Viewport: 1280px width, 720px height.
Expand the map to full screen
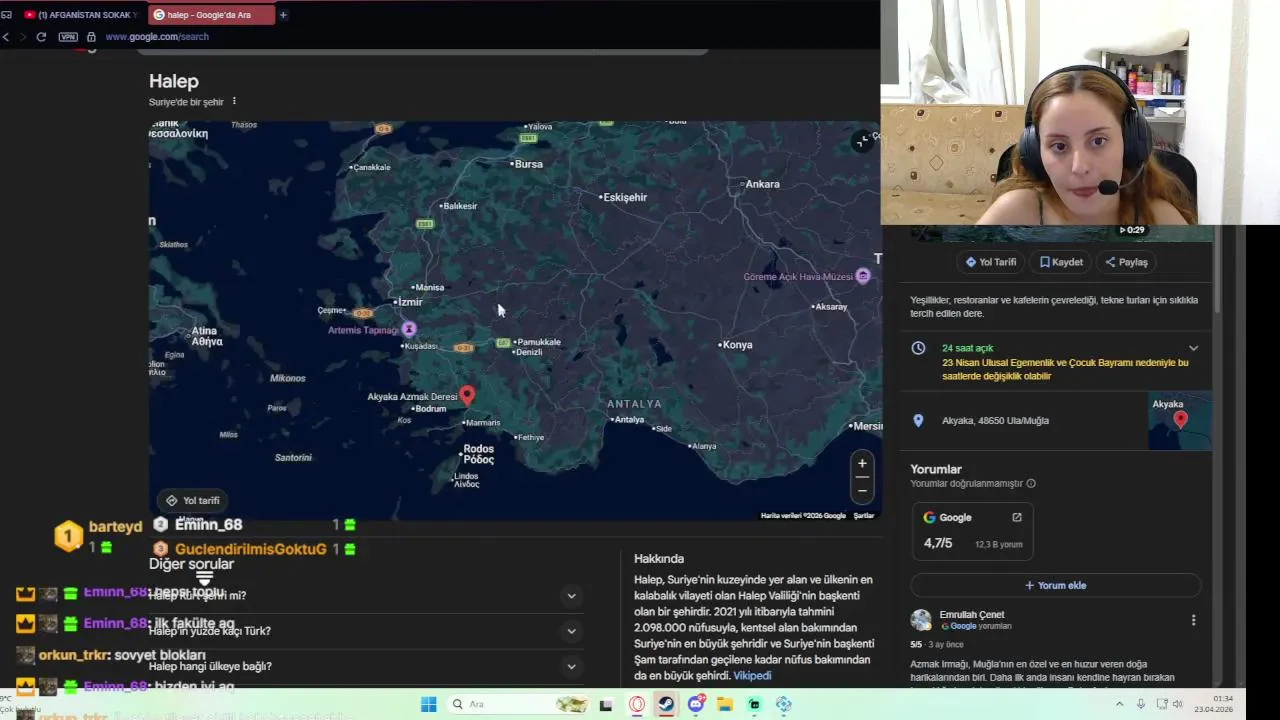click(862, 142)
